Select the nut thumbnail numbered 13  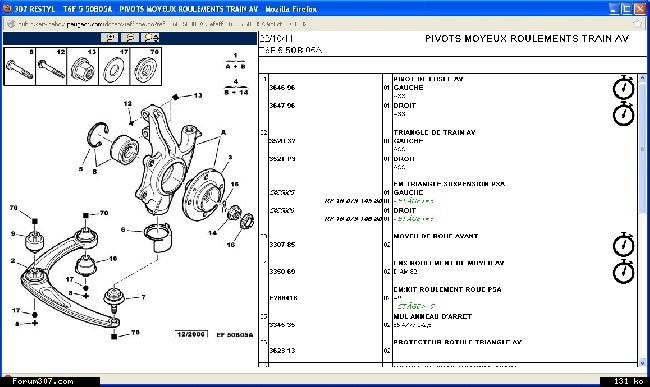point(82,66)
